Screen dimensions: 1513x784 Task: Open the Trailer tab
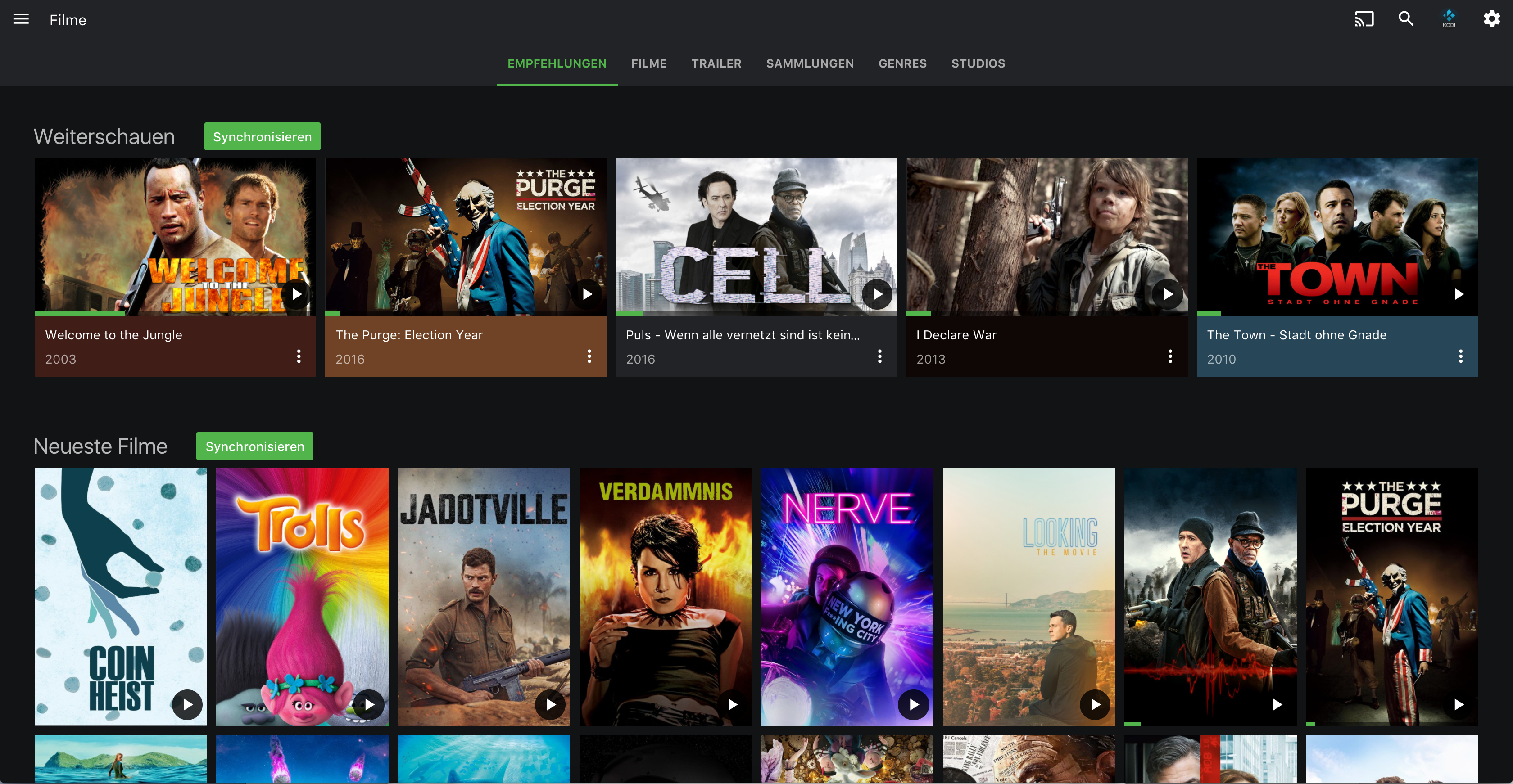[716, 63]
